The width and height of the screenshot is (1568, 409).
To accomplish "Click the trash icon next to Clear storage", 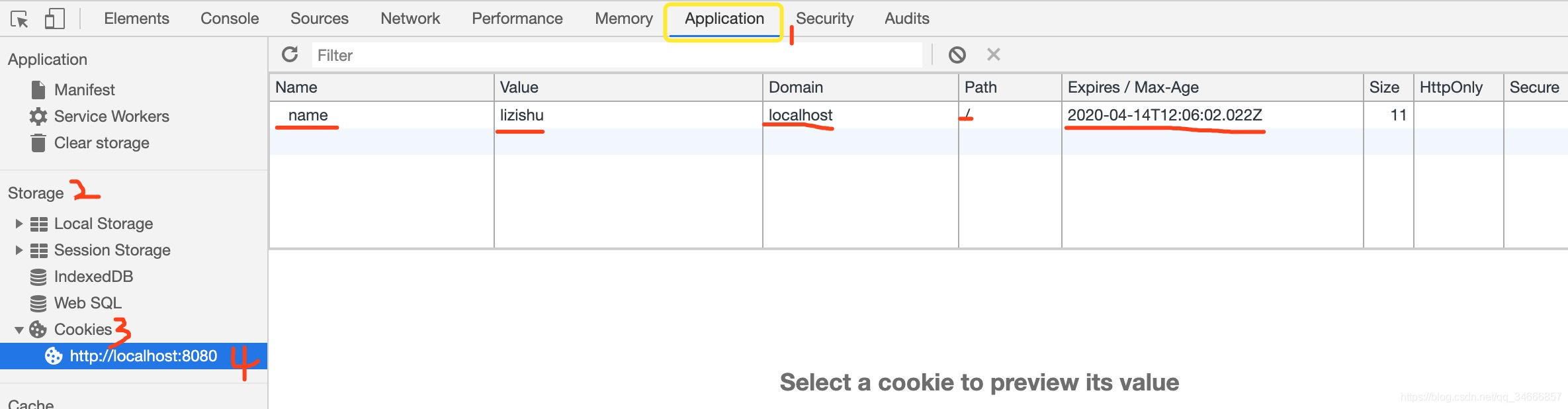I will [38, 142].
